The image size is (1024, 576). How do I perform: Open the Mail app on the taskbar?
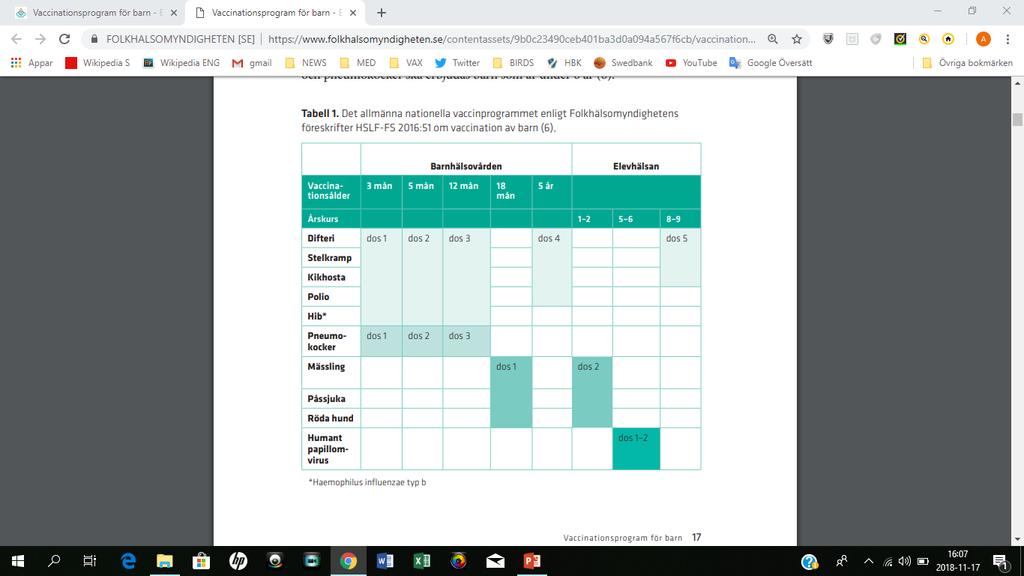pos(495,561)
